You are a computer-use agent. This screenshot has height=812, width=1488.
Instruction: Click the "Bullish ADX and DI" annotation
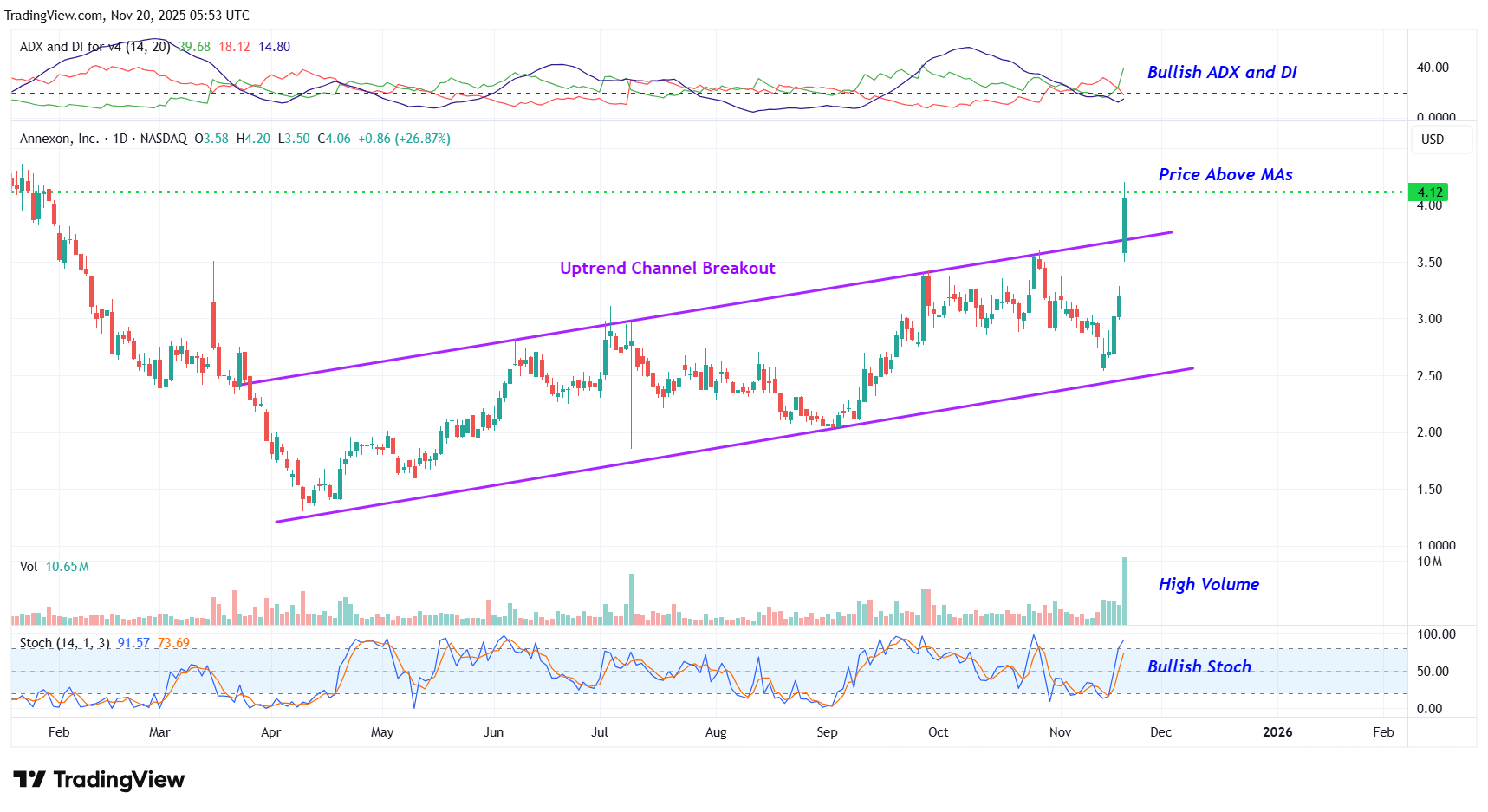(x=1221, y=73)
